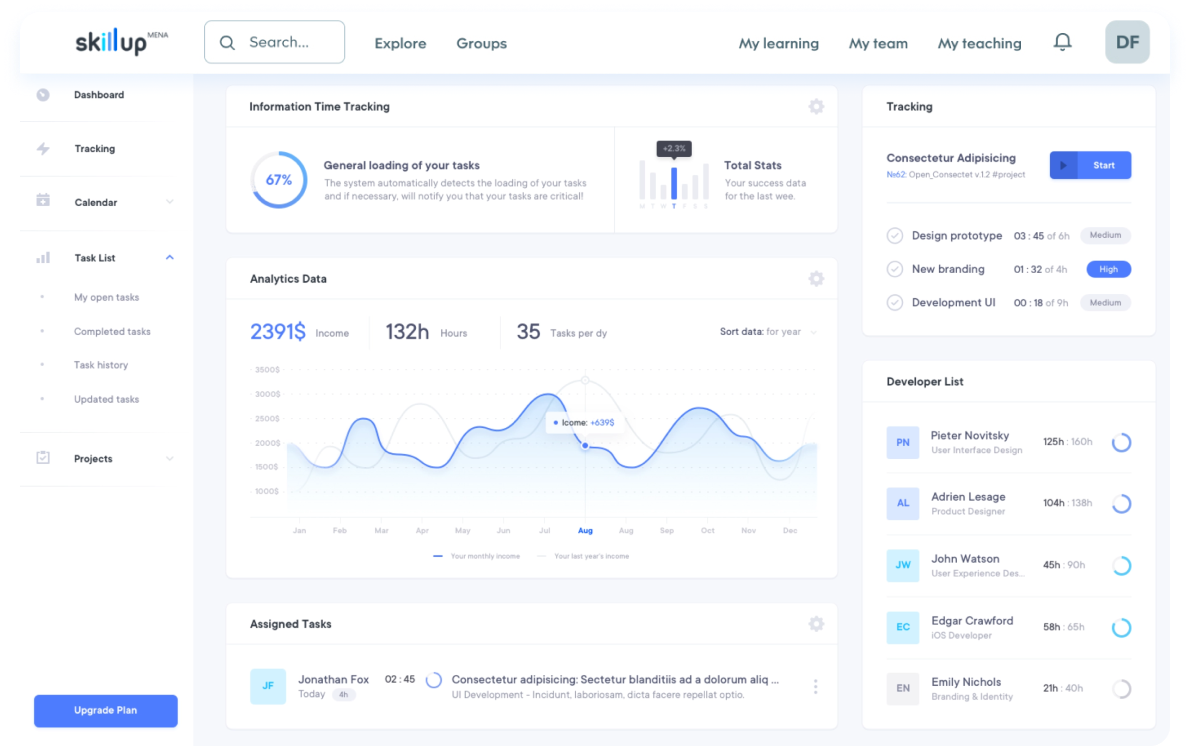The width and height of the screenshot is (1190, 746).
Task: Click the Upgrade Plan button
Action: (105, 711)
